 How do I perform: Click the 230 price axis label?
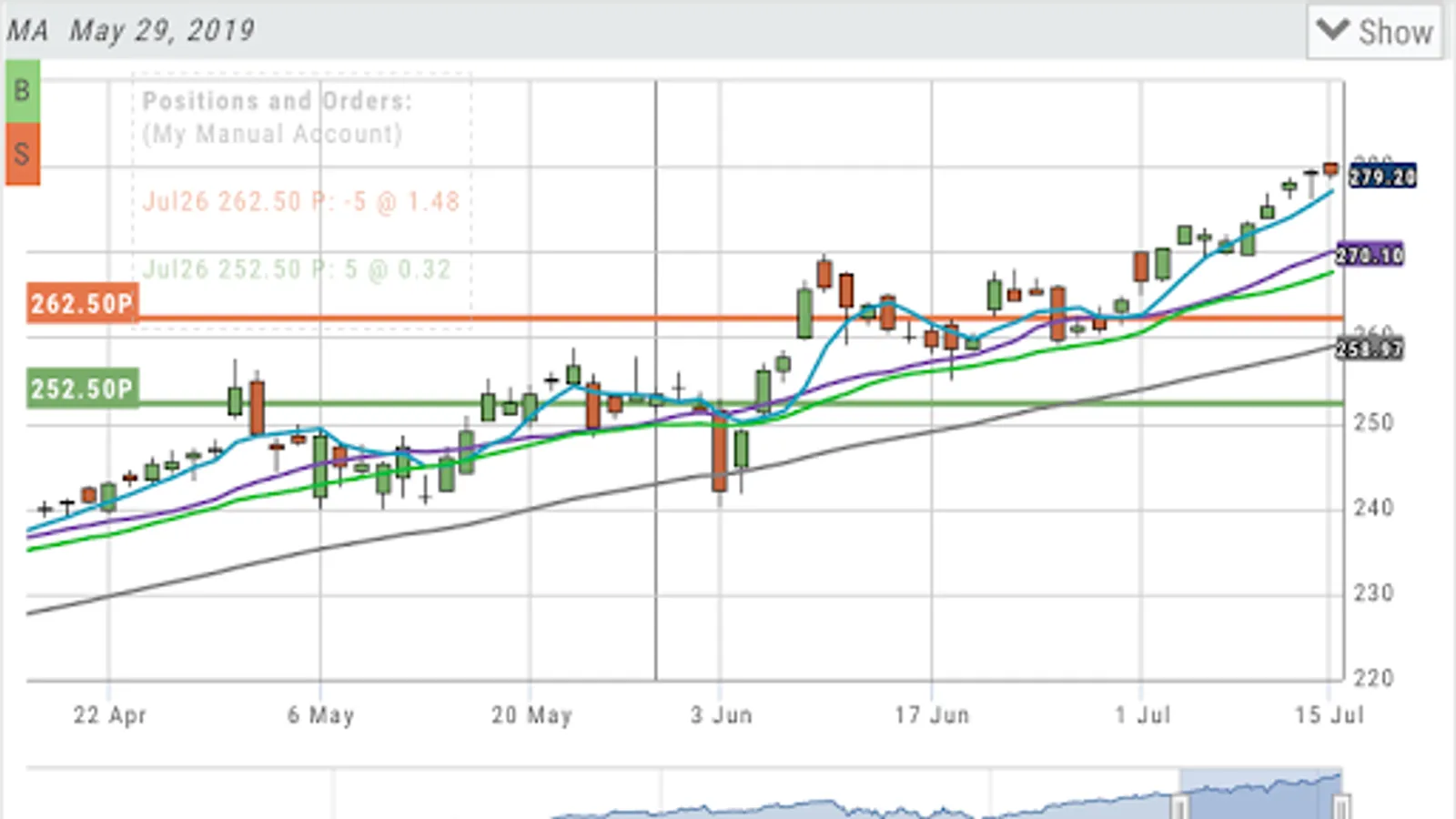click(1373, 593)
